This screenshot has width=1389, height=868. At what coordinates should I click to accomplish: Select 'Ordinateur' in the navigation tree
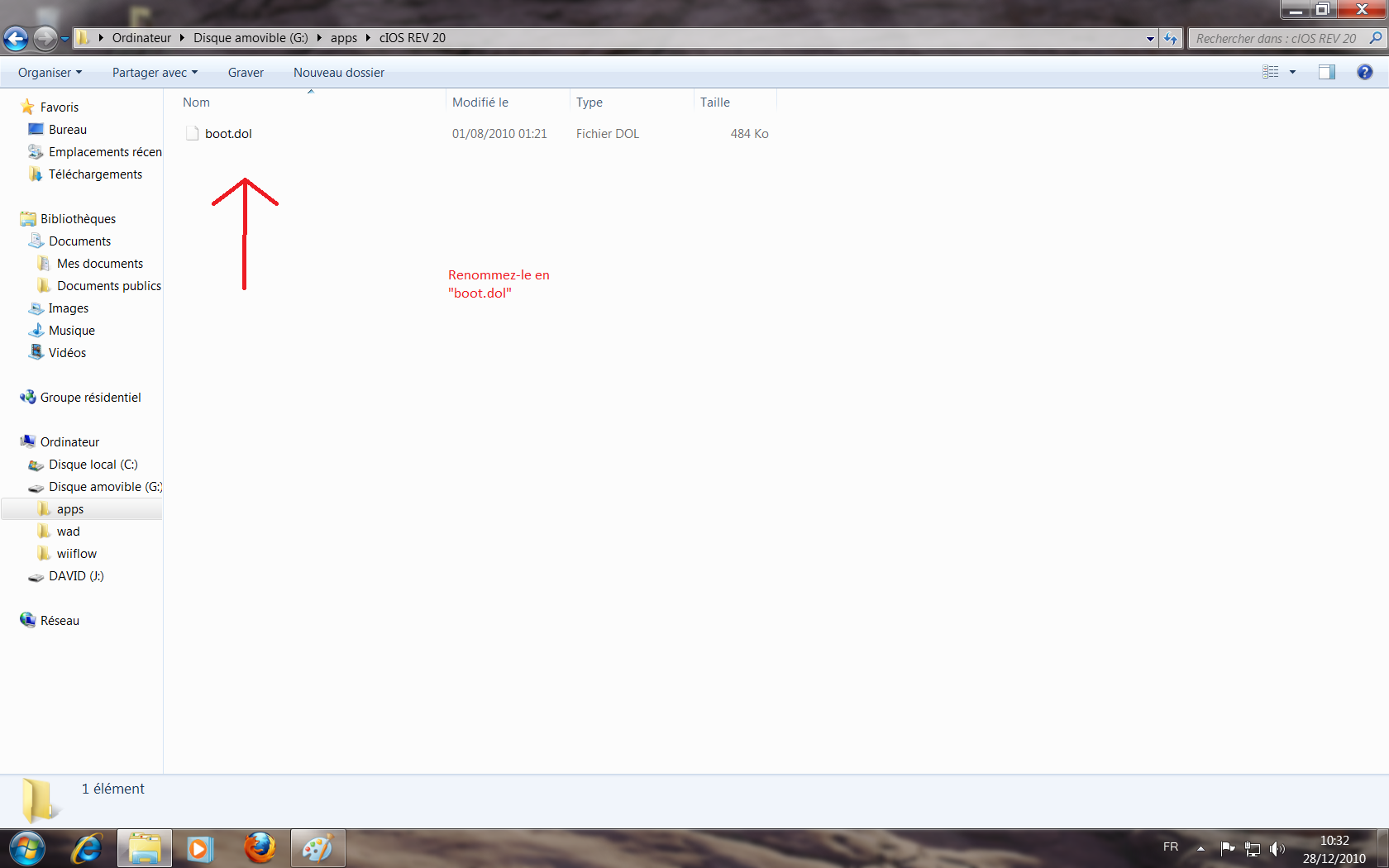tap(69, 442)
